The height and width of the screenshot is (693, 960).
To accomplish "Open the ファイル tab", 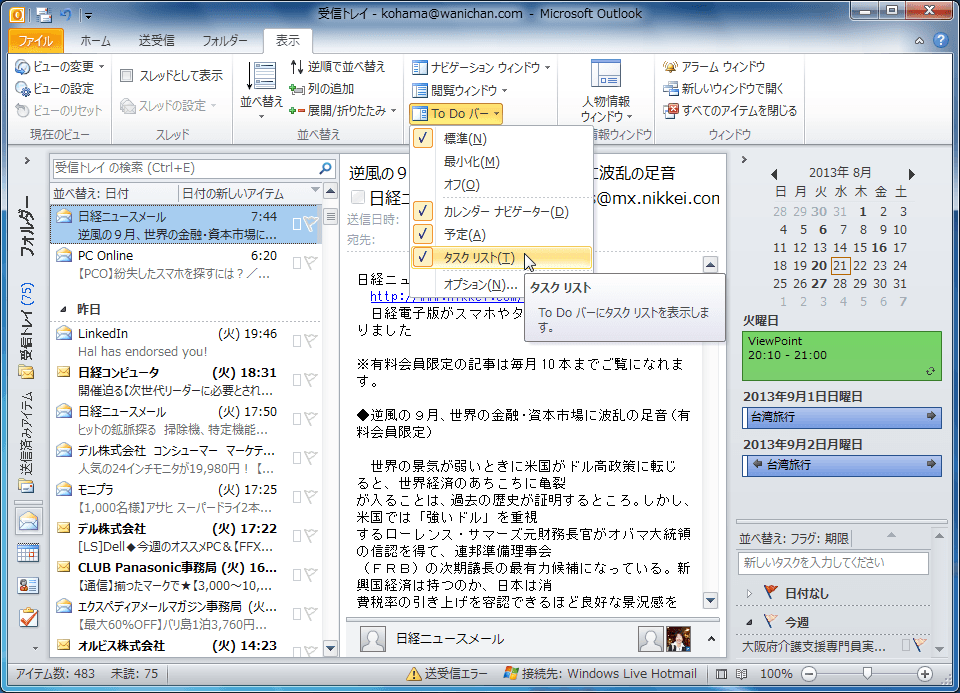I will point(36,40).
